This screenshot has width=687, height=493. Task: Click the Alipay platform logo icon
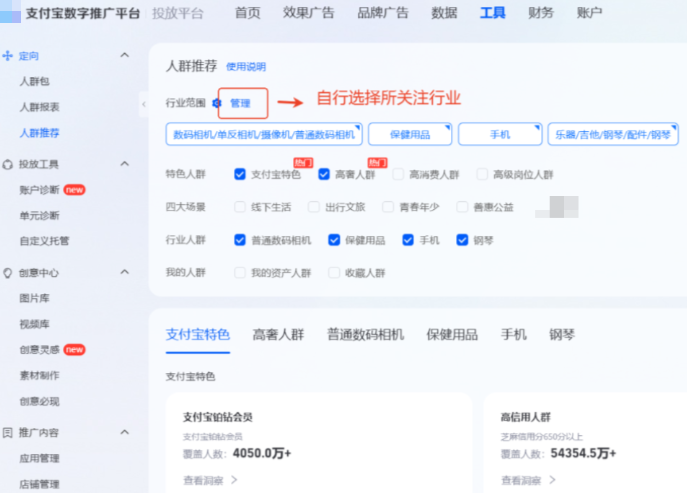pos(10,12)
